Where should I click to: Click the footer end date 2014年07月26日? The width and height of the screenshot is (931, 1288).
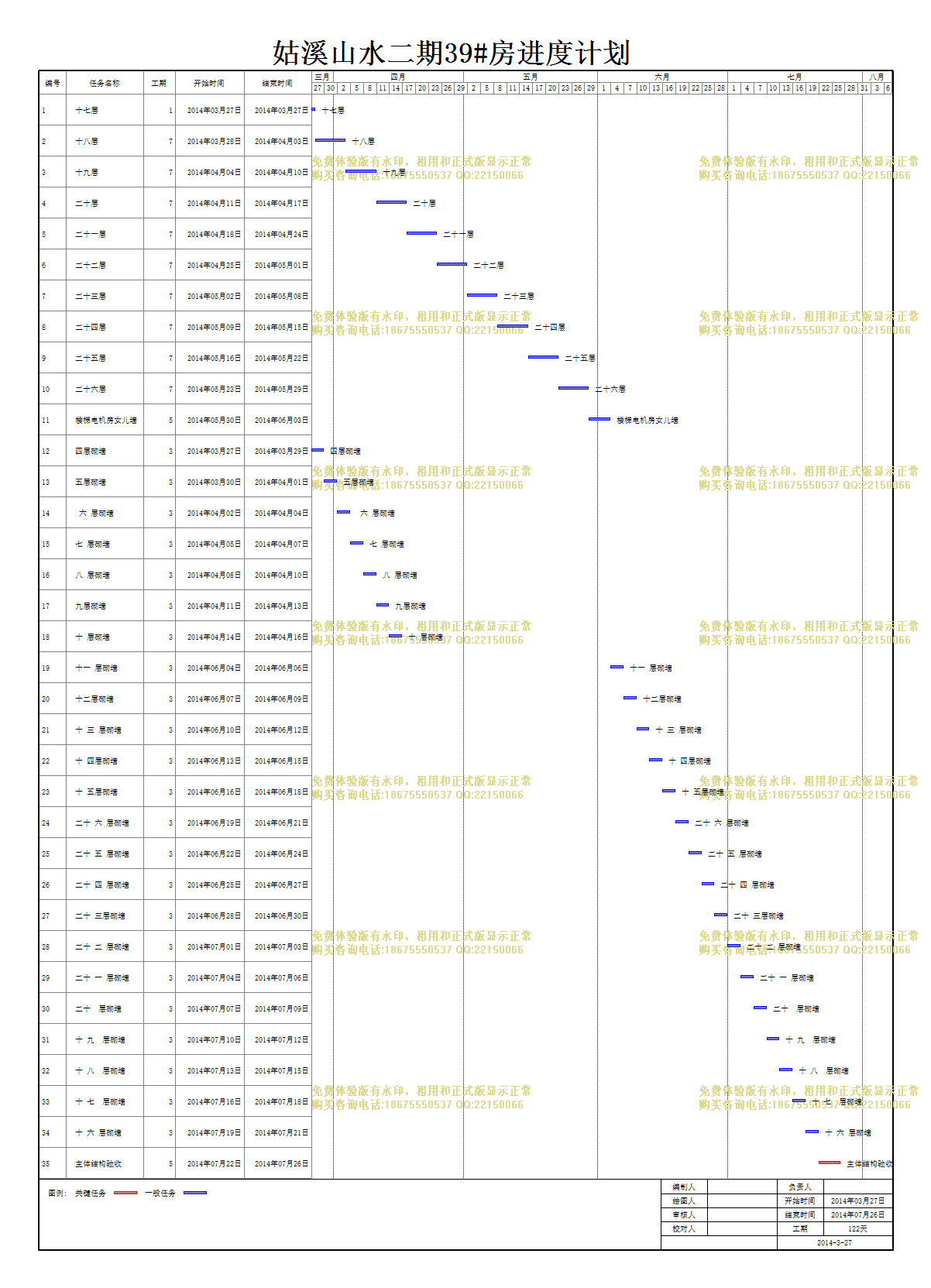(857, 1215)
